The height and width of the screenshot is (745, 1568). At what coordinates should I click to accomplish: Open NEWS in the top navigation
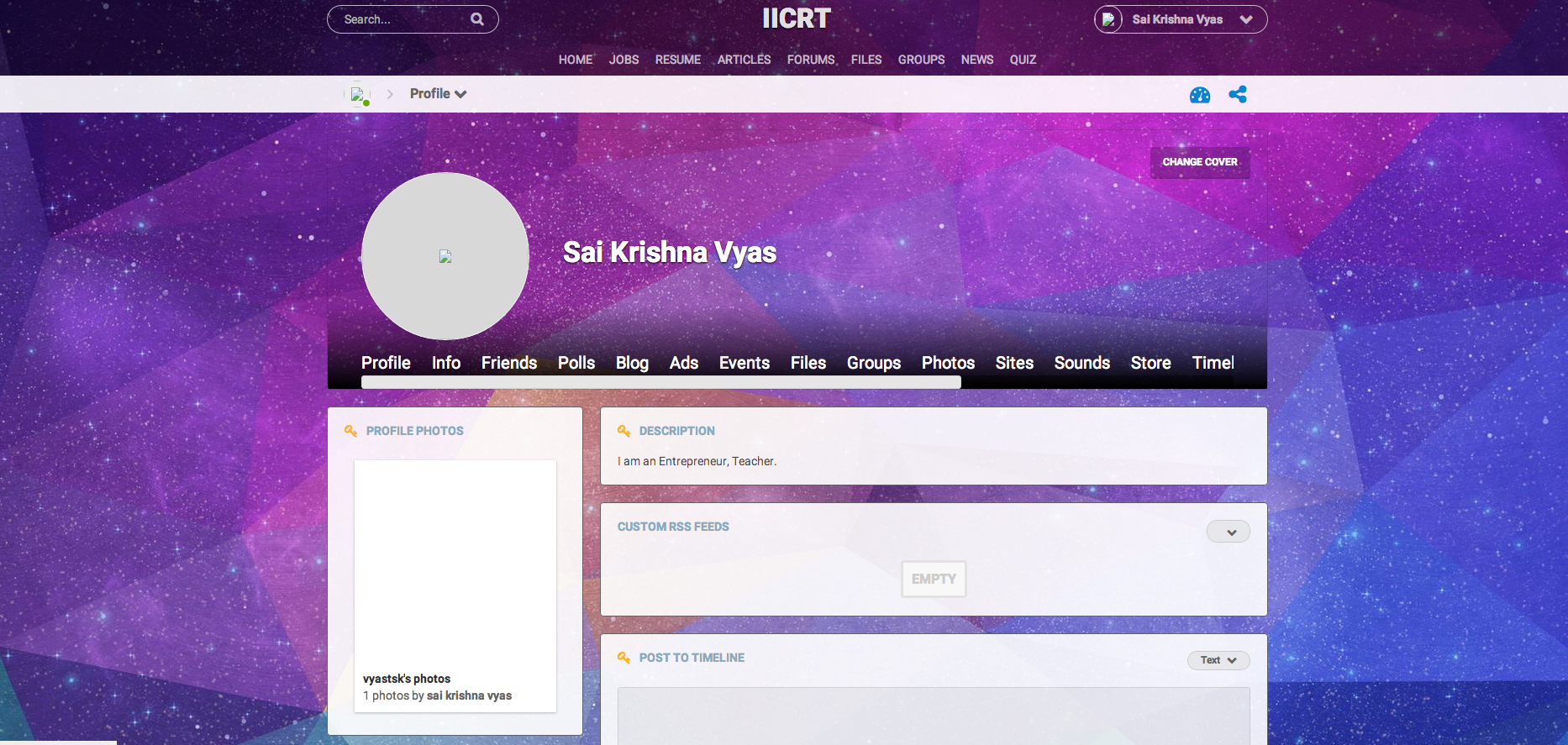pyautogui.click(x=977, y=60)
